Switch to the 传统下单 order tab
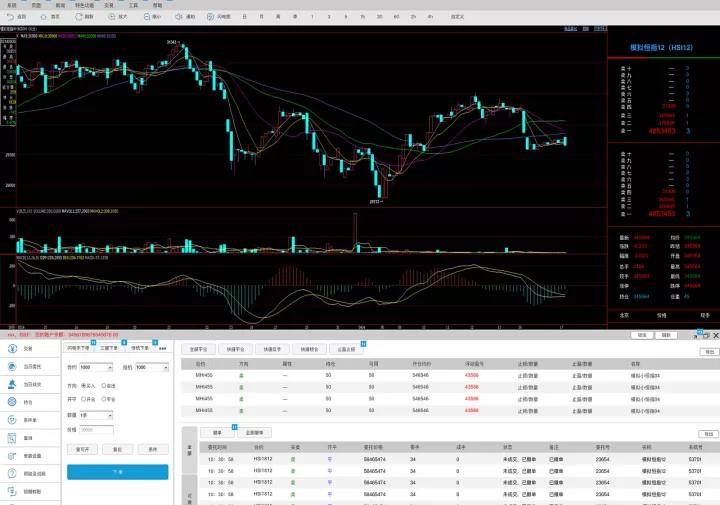 [x=140, y=348]
